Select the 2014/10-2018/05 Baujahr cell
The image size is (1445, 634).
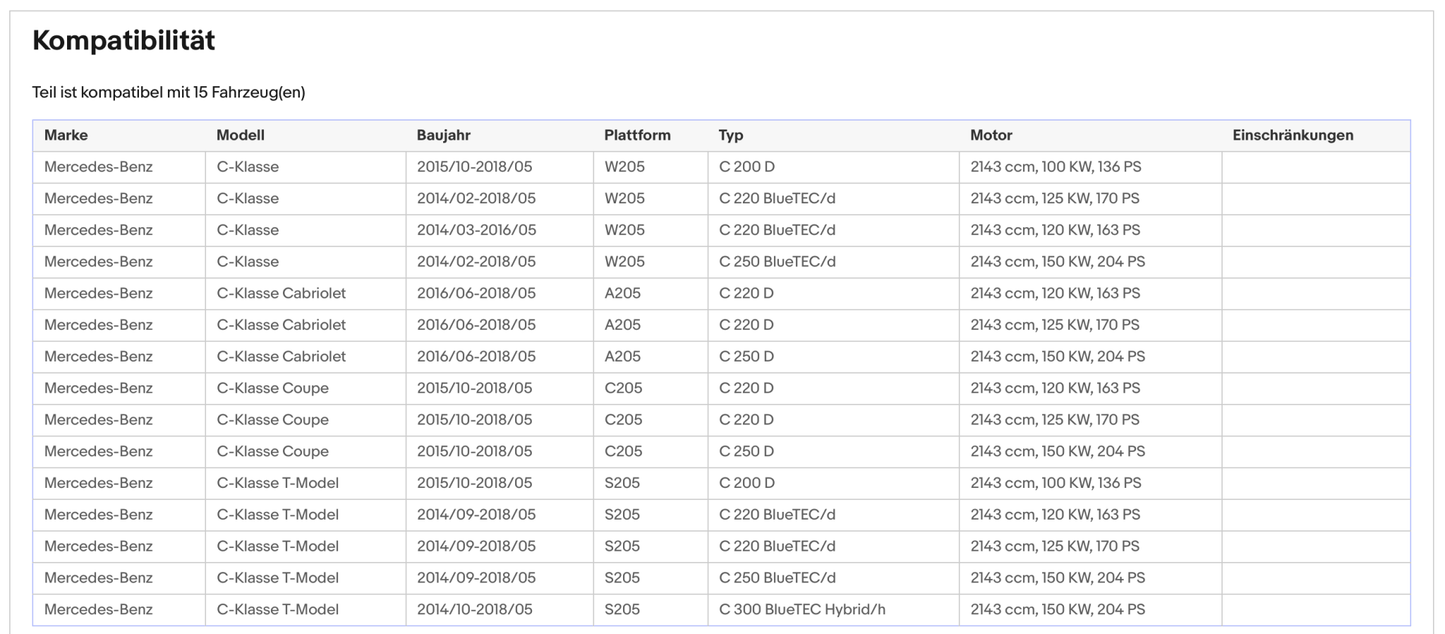click(x=474, y=609)
